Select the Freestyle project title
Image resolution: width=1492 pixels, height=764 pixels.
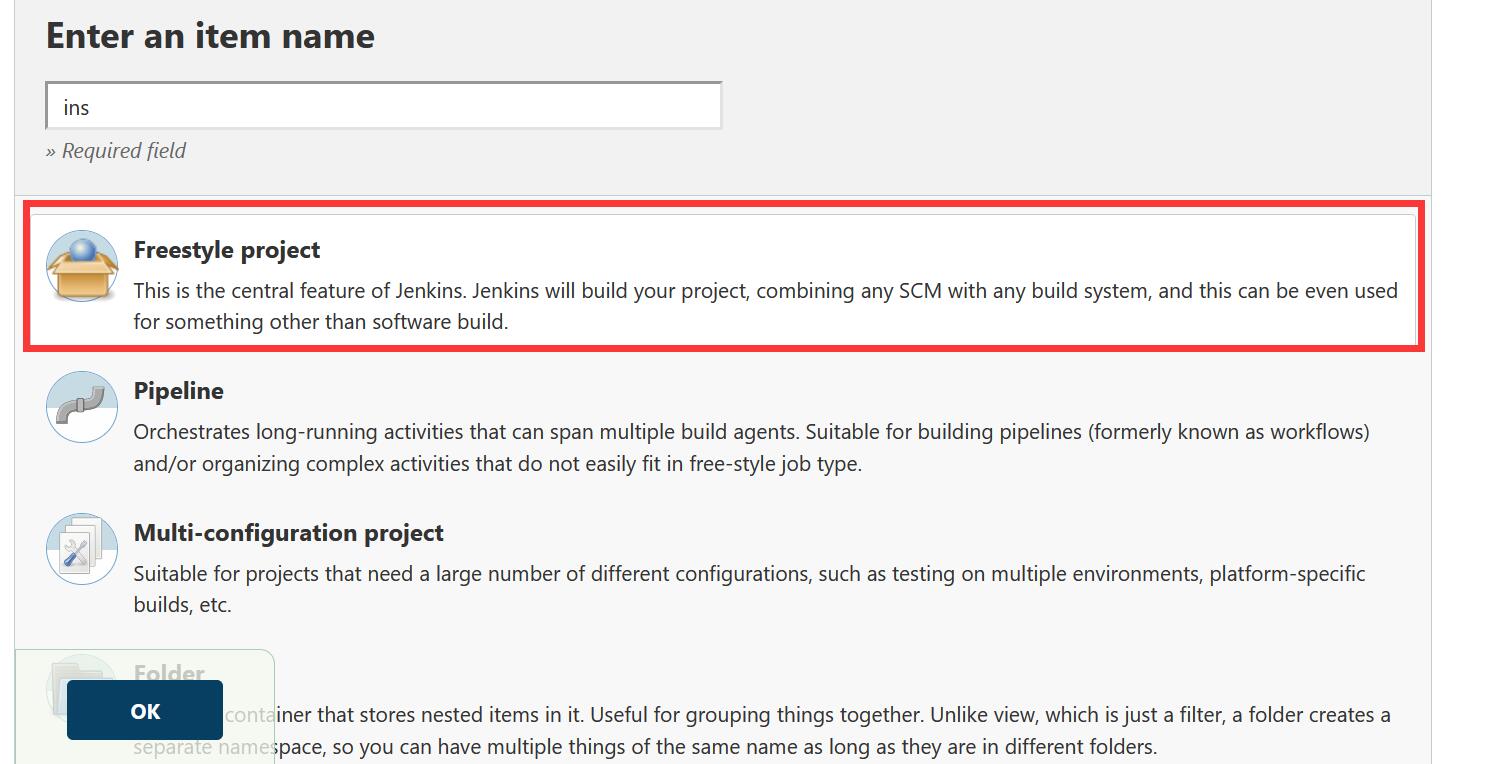coord(227,250)
